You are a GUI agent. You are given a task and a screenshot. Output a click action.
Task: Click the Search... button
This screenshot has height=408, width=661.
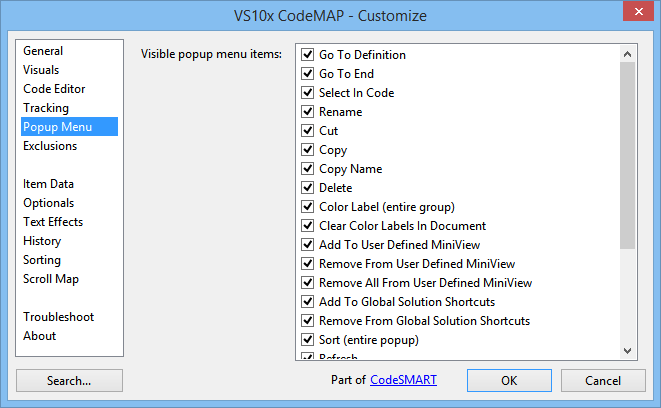coord(70,381)
